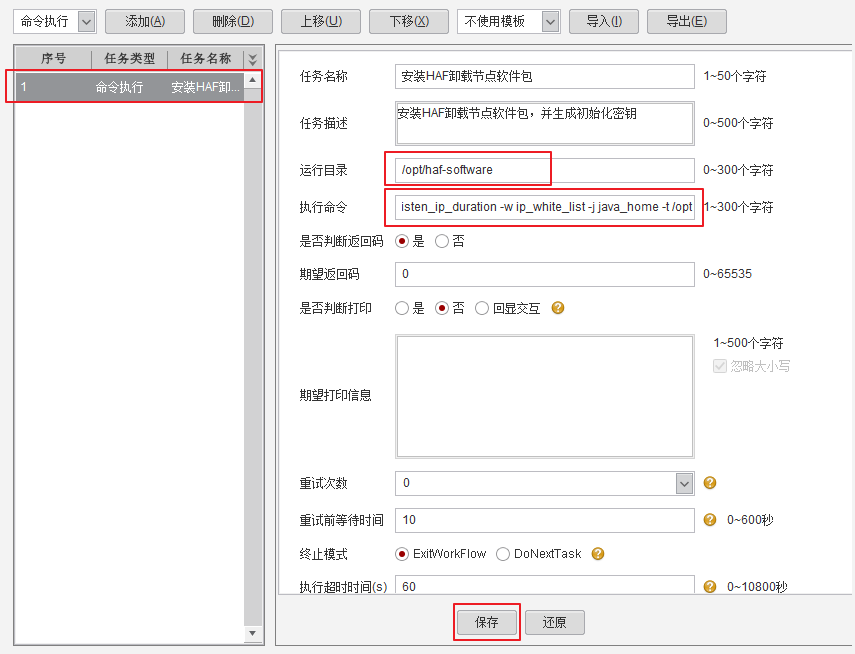Focus the 期望打印信息 text area

pos(545,397)
